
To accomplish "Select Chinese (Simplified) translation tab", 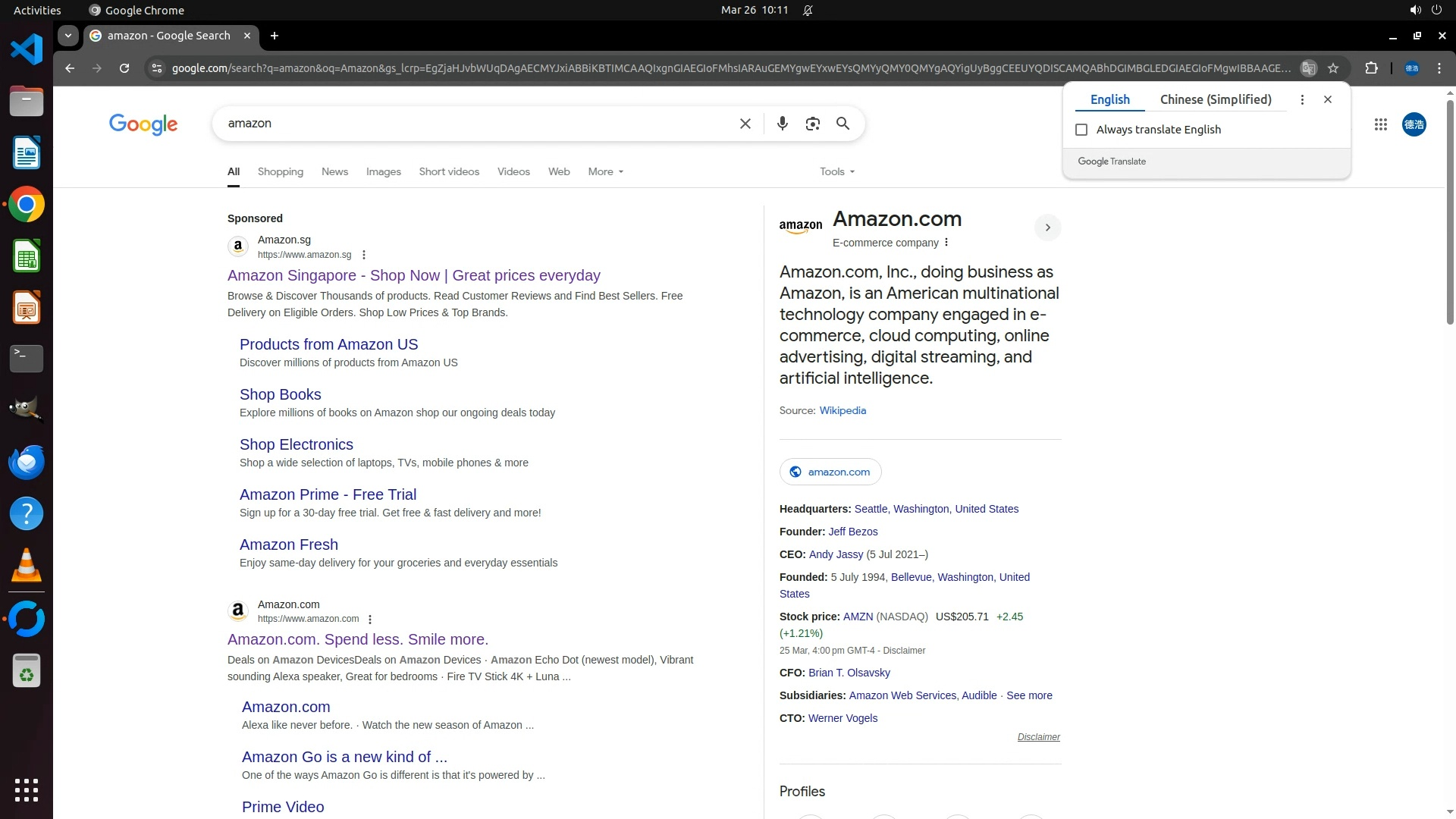I will click(1215, 99).
